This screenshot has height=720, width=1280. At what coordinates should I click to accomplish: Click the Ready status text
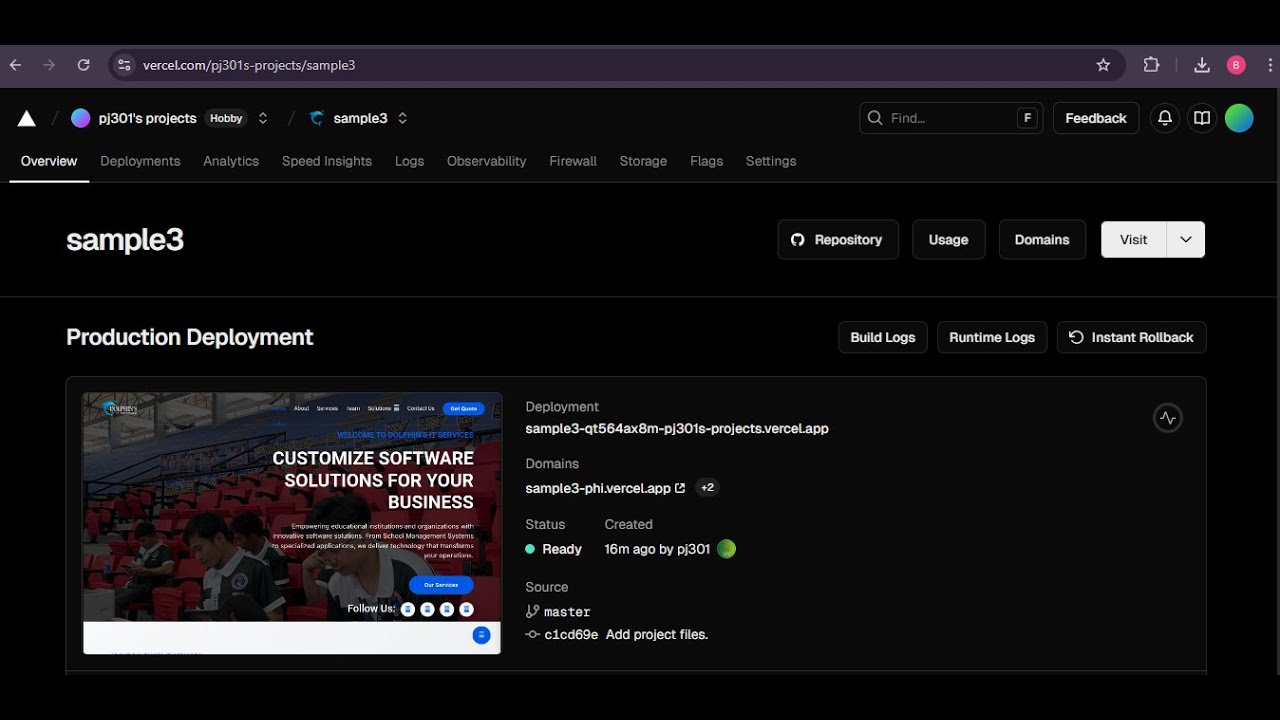pyautogui.click(x=562, y=549)
